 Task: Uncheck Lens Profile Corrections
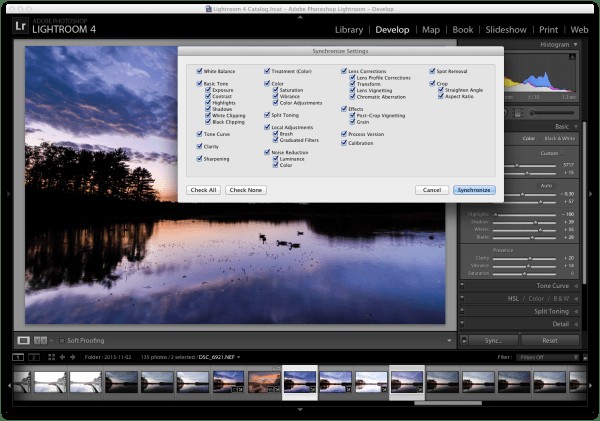[x=352, y=77]
